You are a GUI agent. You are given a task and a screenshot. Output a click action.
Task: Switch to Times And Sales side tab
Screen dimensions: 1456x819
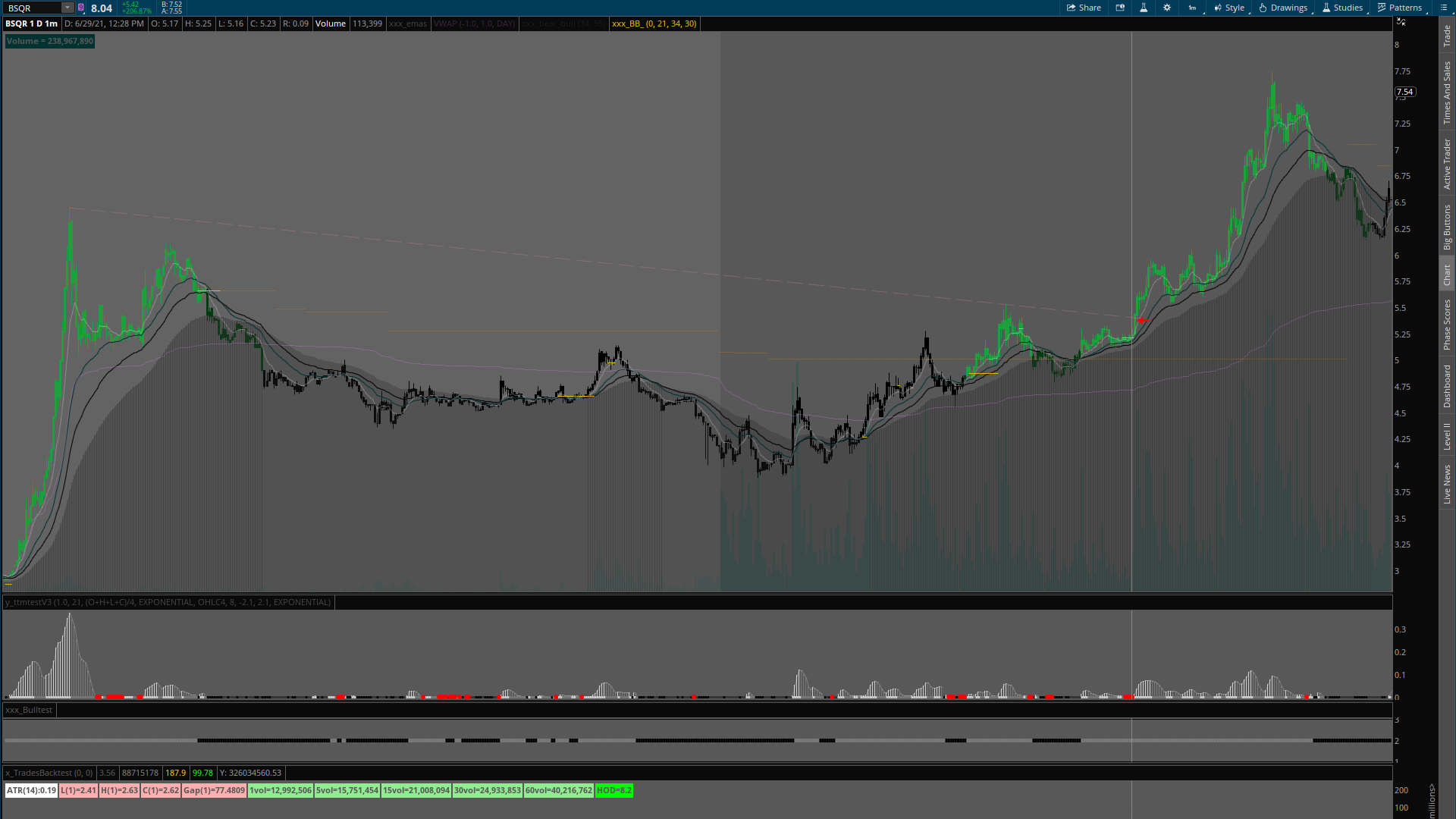(x=1447, y=93)
